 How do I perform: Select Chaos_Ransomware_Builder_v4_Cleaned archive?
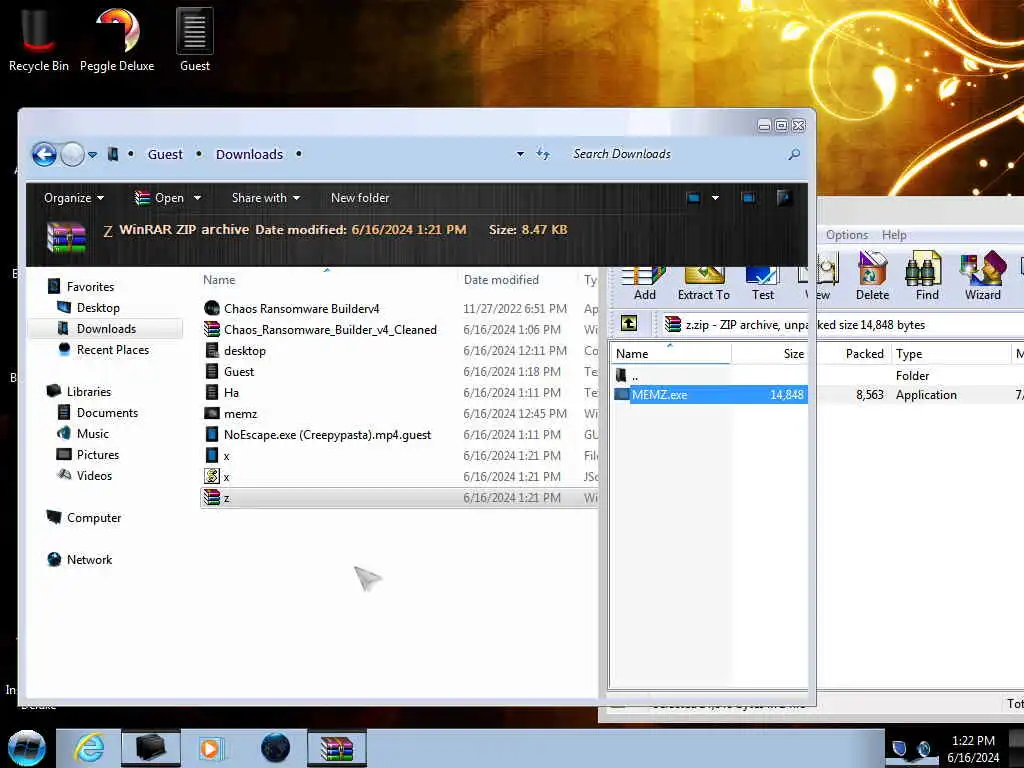[x=330, y=330]
